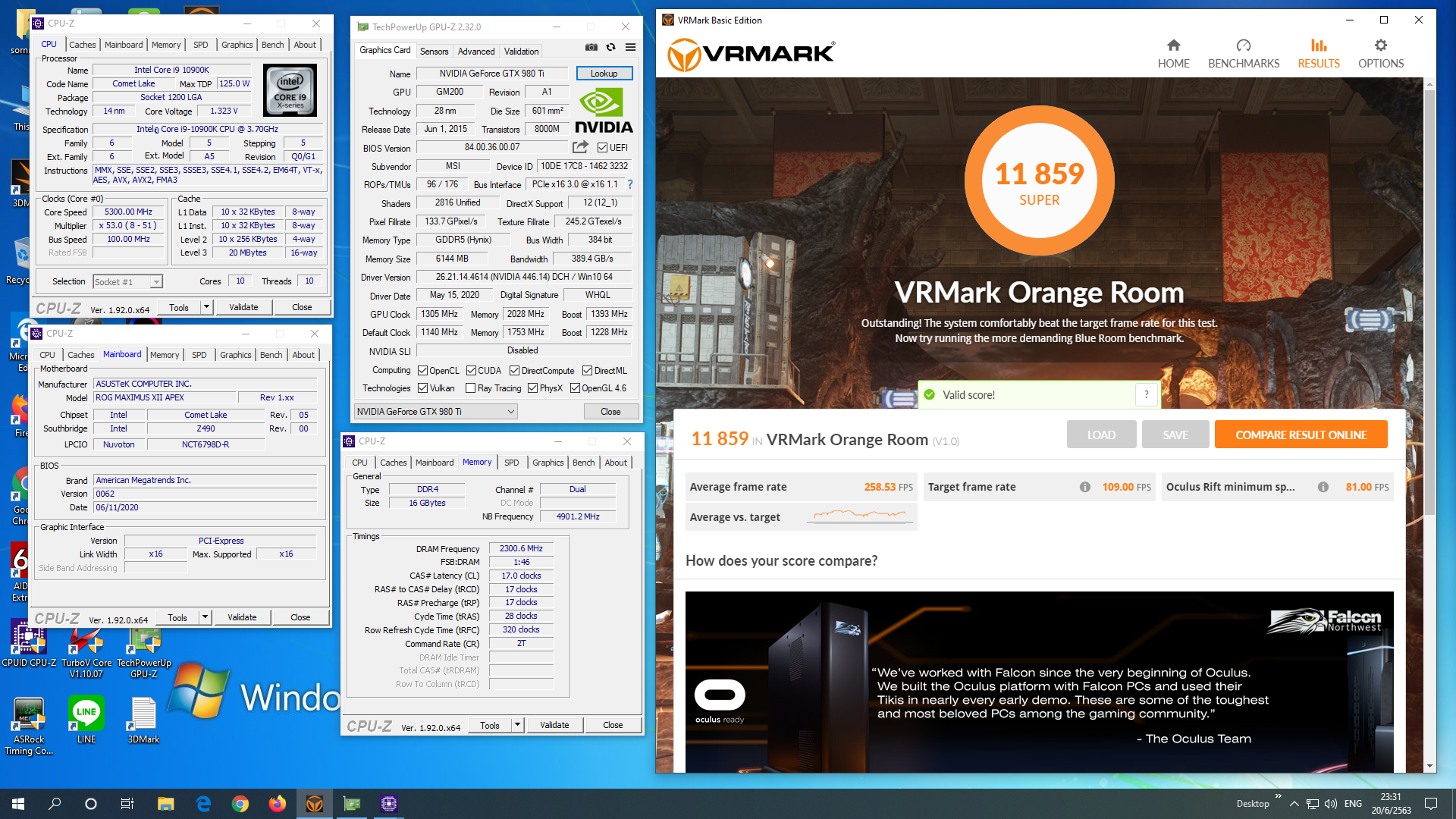The image size is (1456, 819).
Task: Open Windows Start menu
Action: [x=18, y=804]
